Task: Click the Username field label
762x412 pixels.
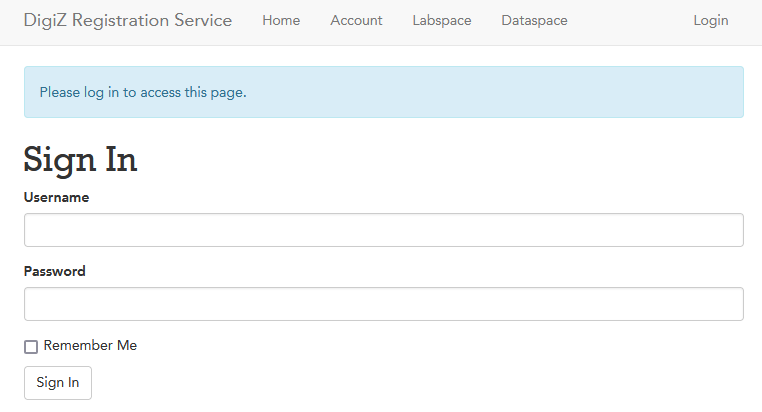Action: 56,198
